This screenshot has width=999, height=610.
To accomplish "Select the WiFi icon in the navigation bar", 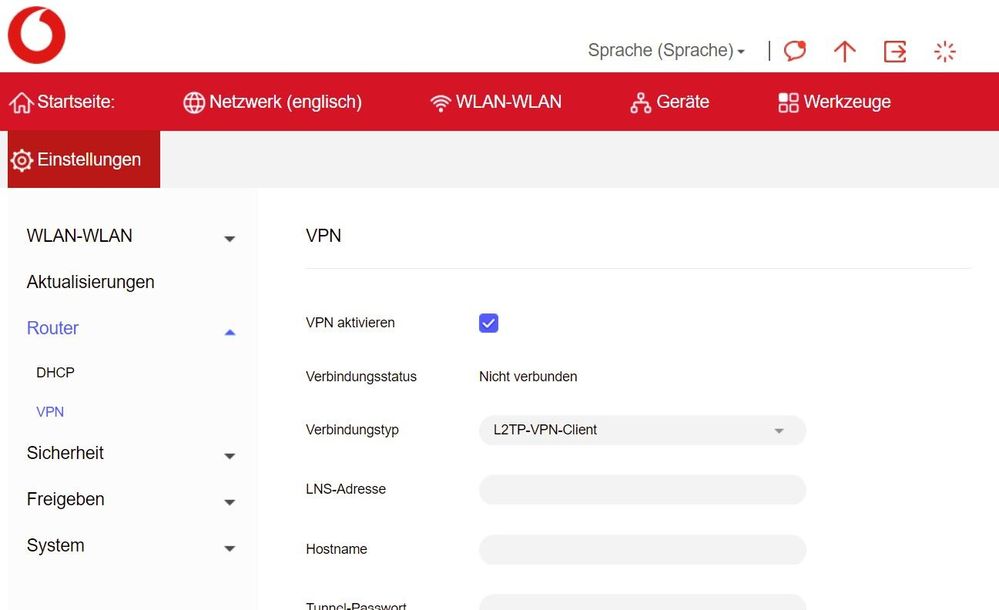I will click(440, 101).
